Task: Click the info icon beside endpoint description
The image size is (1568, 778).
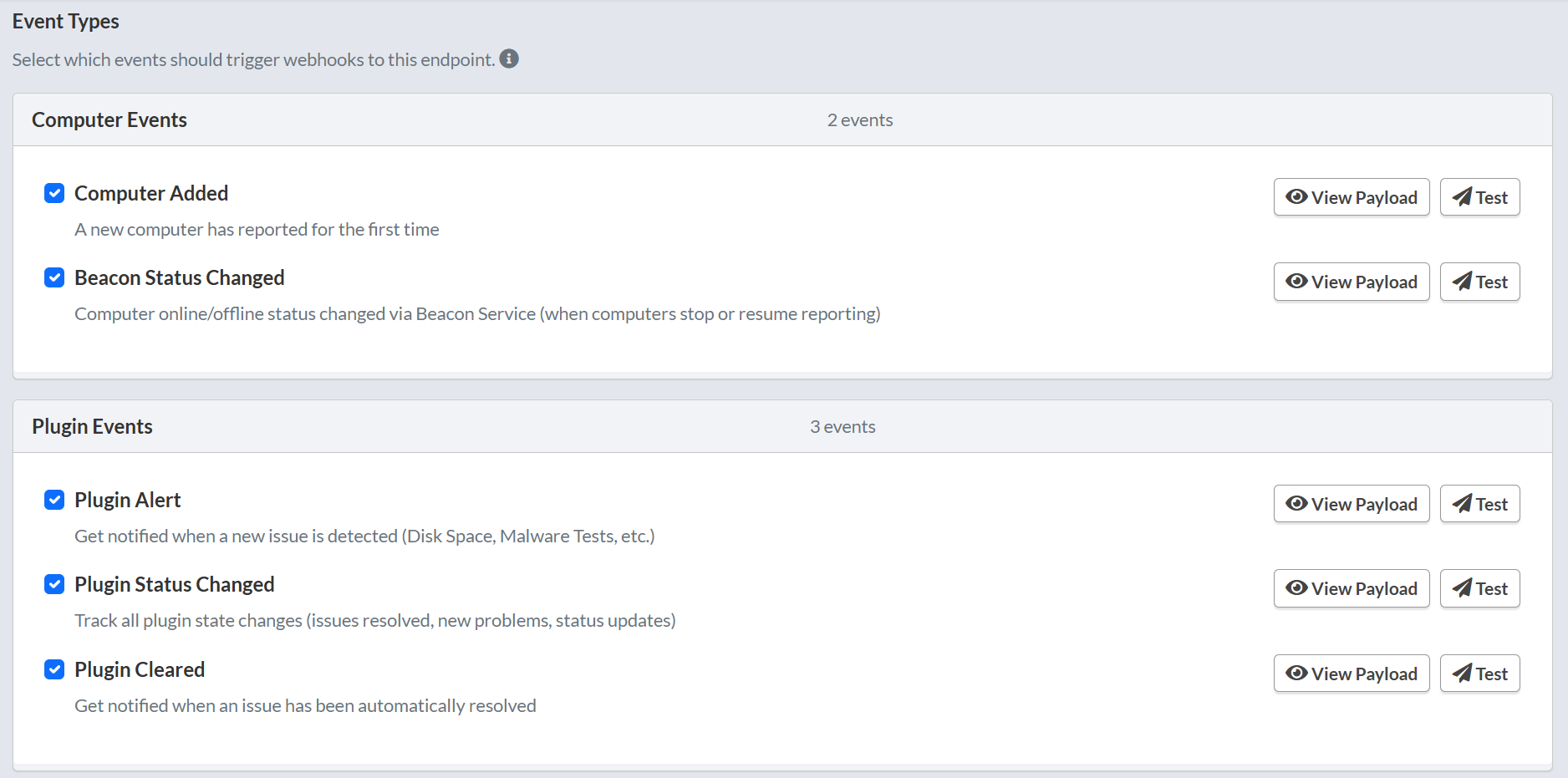Action: [x=509, y=59]
